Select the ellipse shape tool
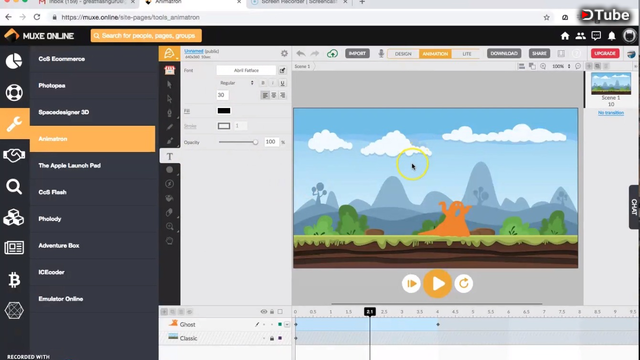This screenshot has height=360, width=640. tap(170, 170)
